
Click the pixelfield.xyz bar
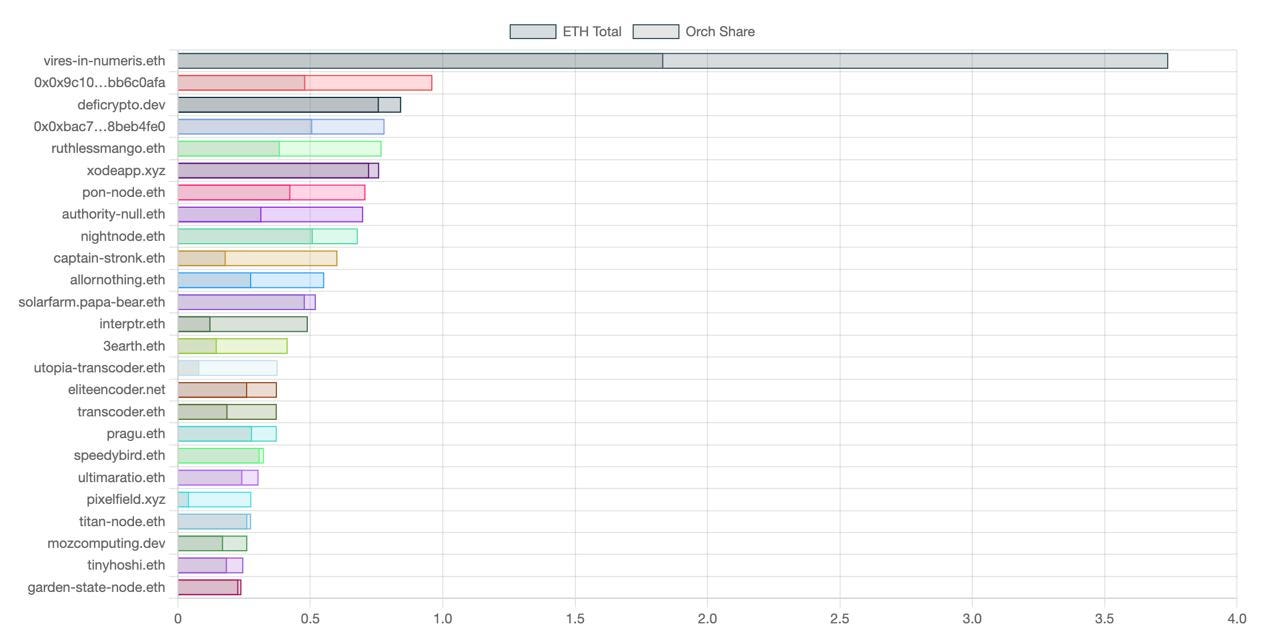click(214, 499)
